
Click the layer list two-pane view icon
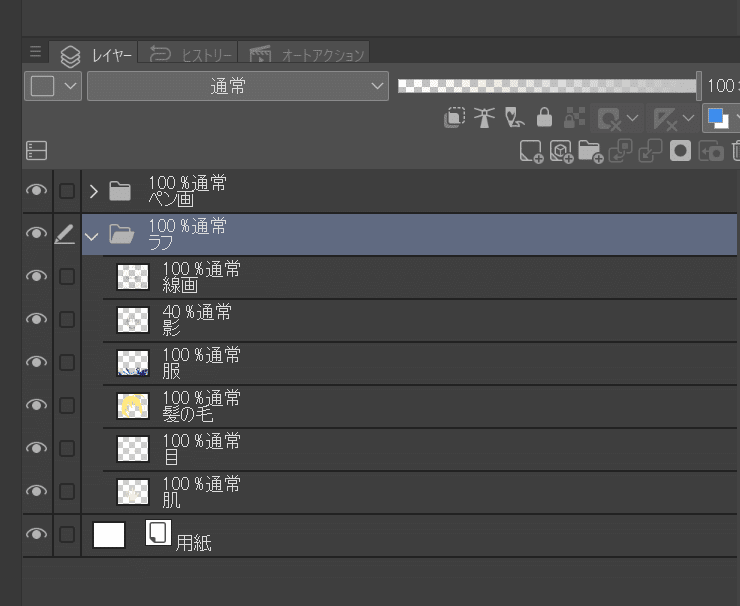point(36,151)
